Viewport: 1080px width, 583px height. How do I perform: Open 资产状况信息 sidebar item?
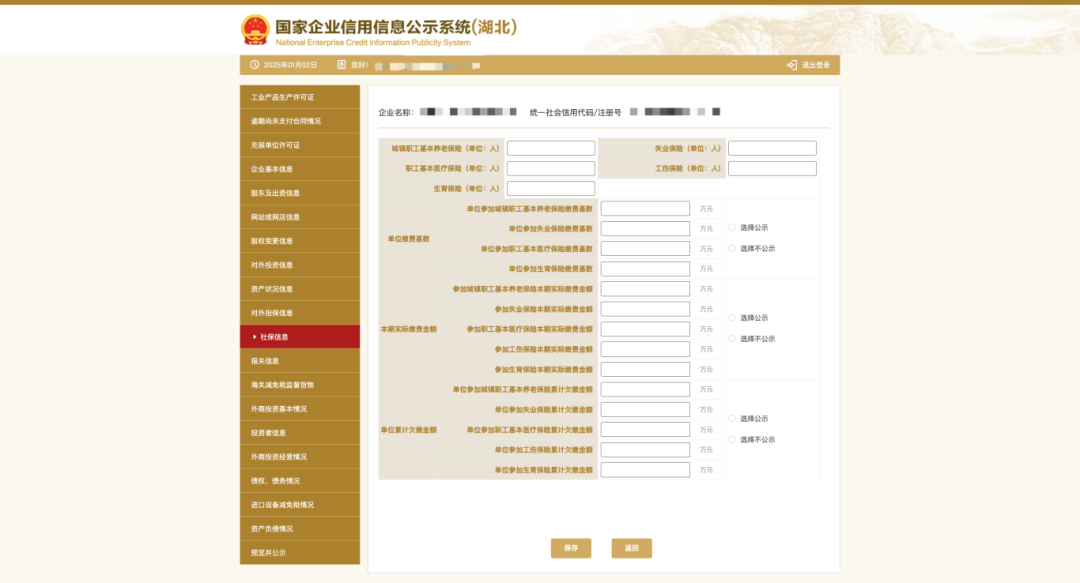coord(300,289)
